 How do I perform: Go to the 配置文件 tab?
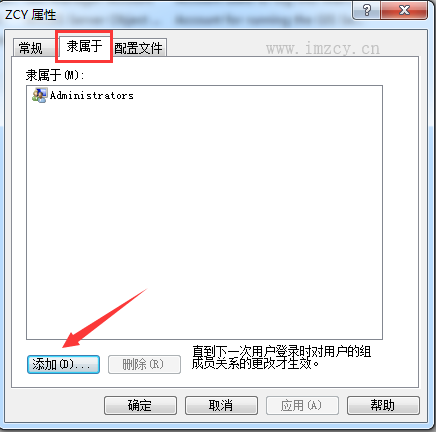138,48
